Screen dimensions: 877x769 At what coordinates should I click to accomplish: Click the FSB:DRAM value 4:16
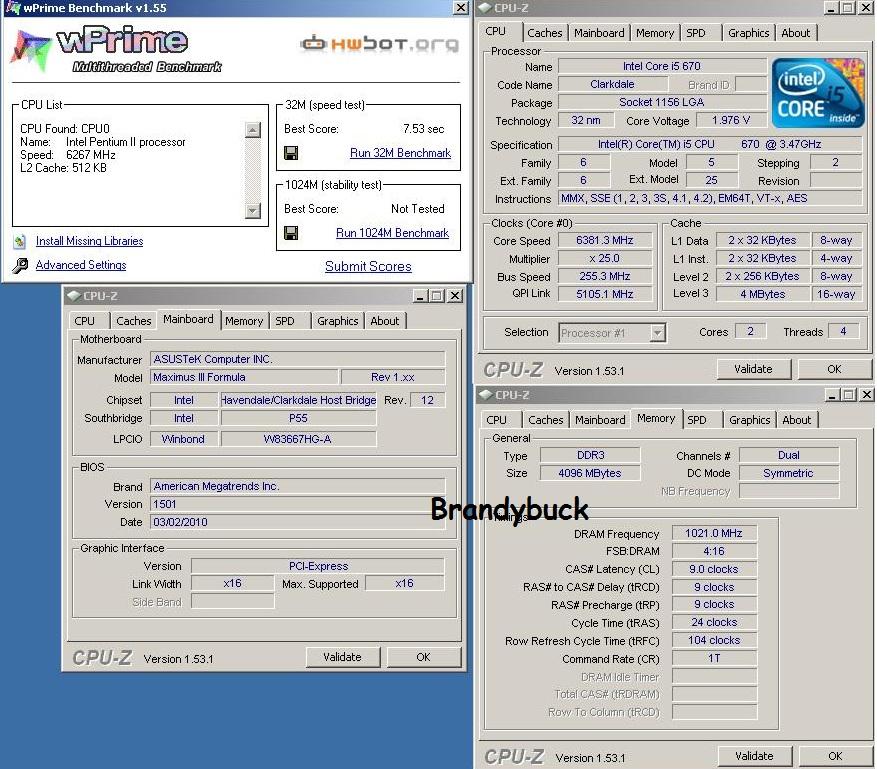714,551
